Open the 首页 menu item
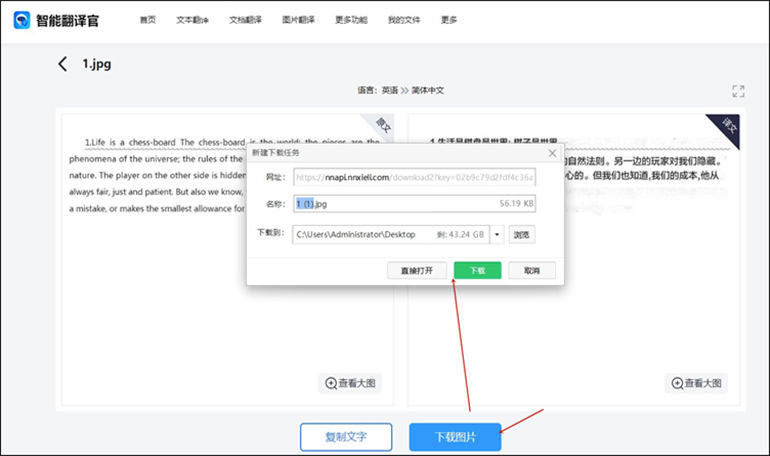Viewport: 770px width, 456px height. pos(148,20)
